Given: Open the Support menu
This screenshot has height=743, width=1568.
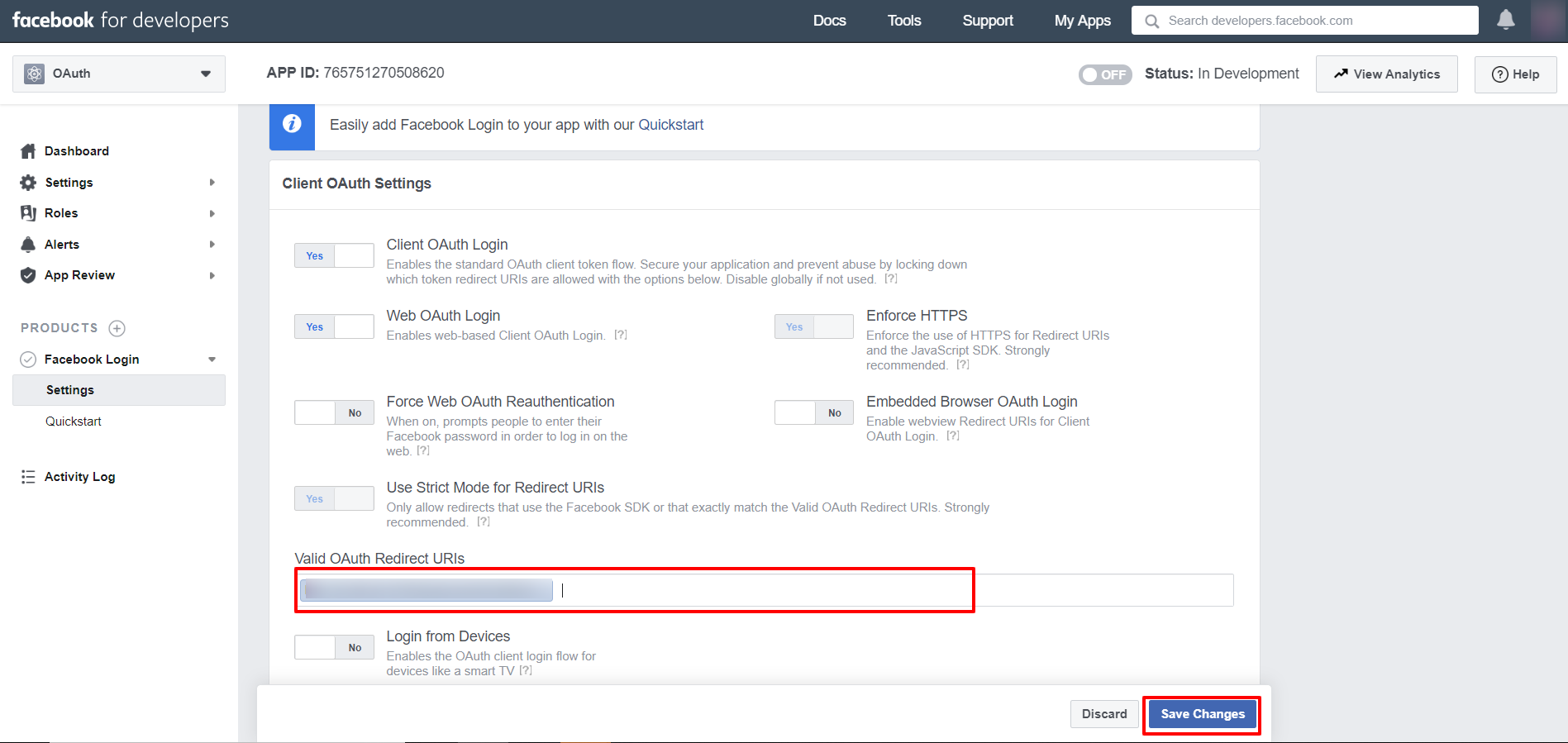Looking at the screenshot, I should click(988, 21).
